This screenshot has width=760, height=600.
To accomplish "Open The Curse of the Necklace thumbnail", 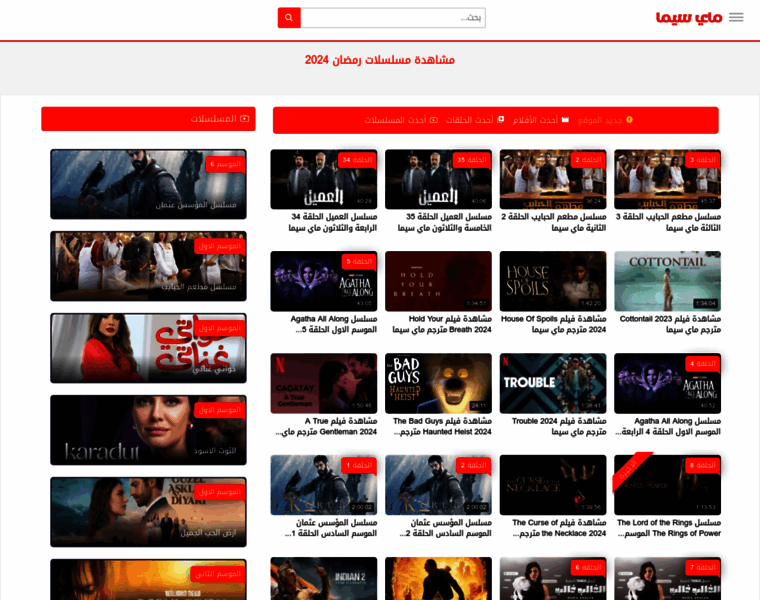I will point(553,485).
